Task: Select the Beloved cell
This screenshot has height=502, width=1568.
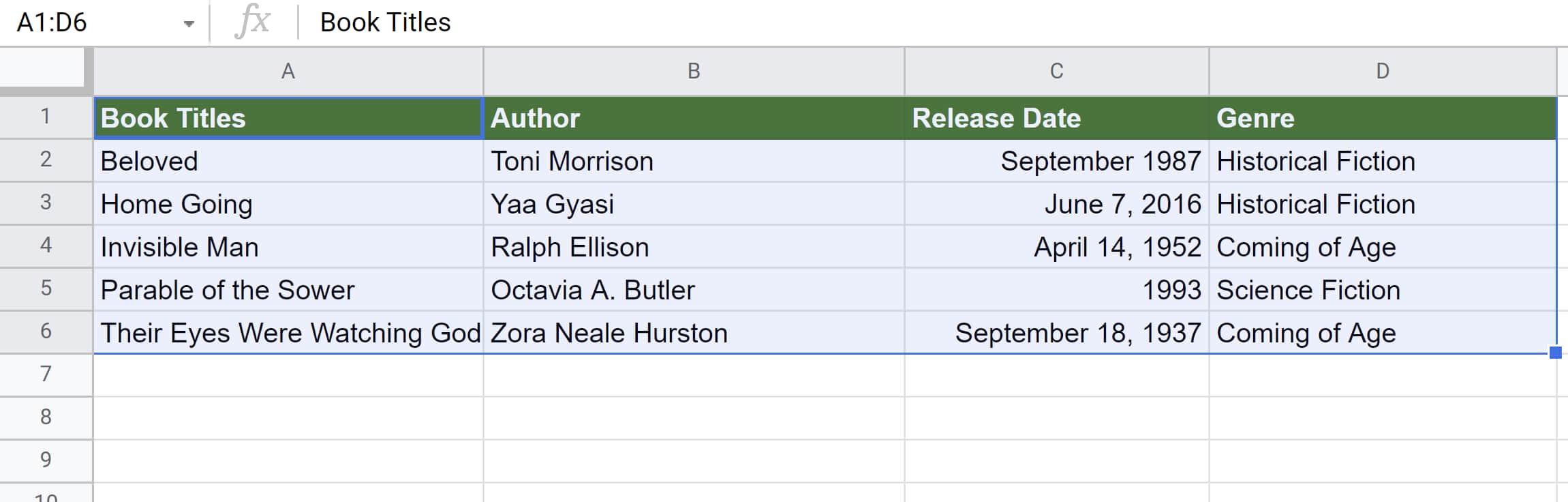Action: pyautogui.click(x=288, y=161)
